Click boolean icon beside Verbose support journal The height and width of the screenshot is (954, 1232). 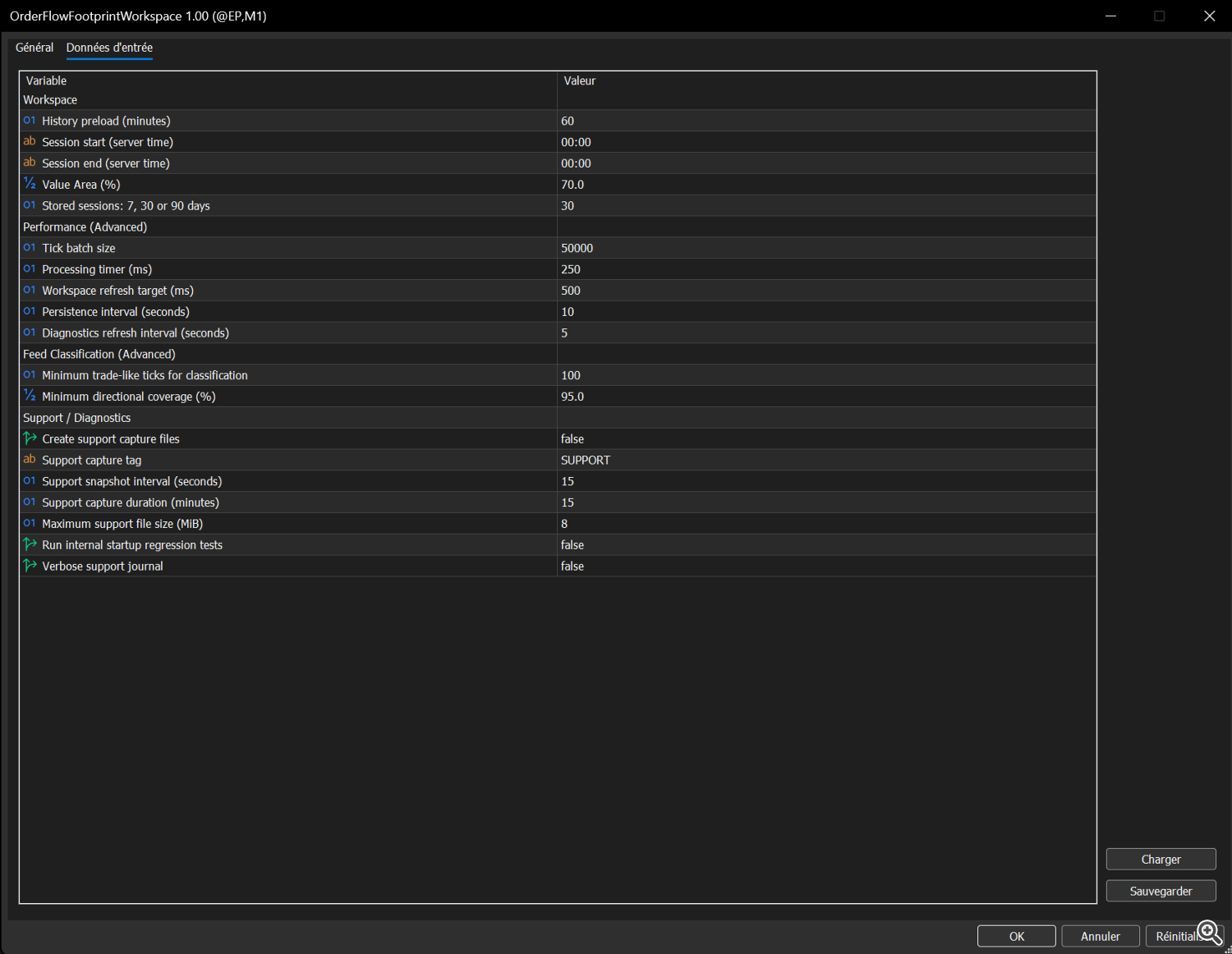(30, 566)
